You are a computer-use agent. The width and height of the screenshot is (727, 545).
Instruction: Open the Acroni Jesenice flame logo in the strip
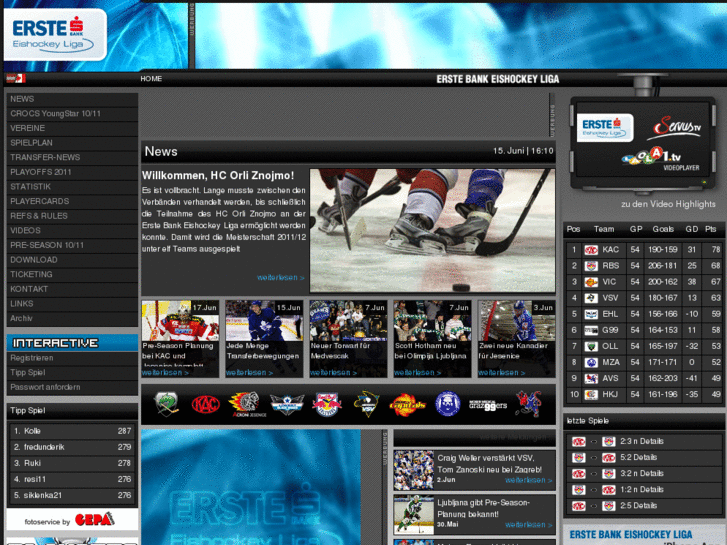(x=246, y=404)
